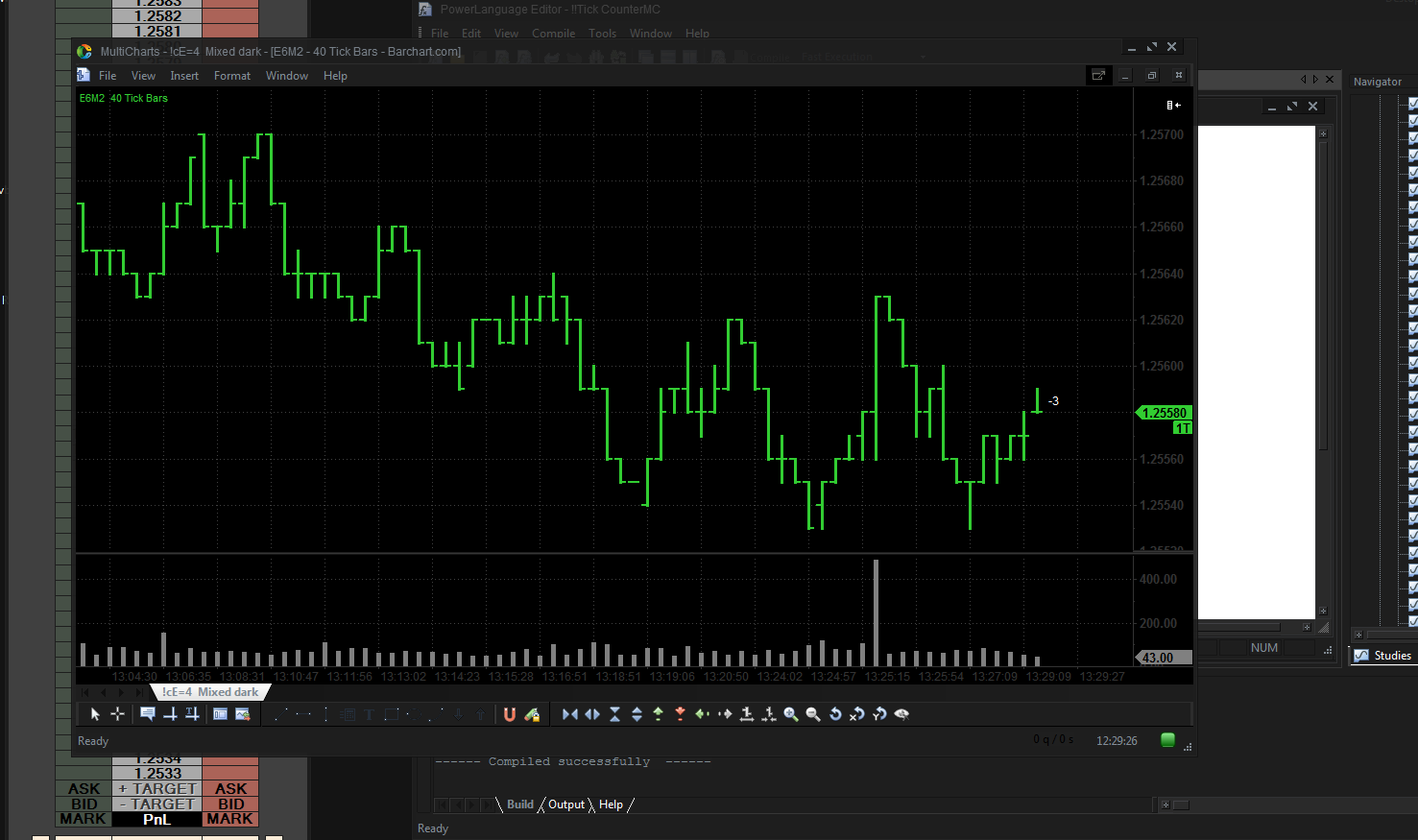Open MultiCharts Window menu
1418x840 pixels.
(287, 76)
